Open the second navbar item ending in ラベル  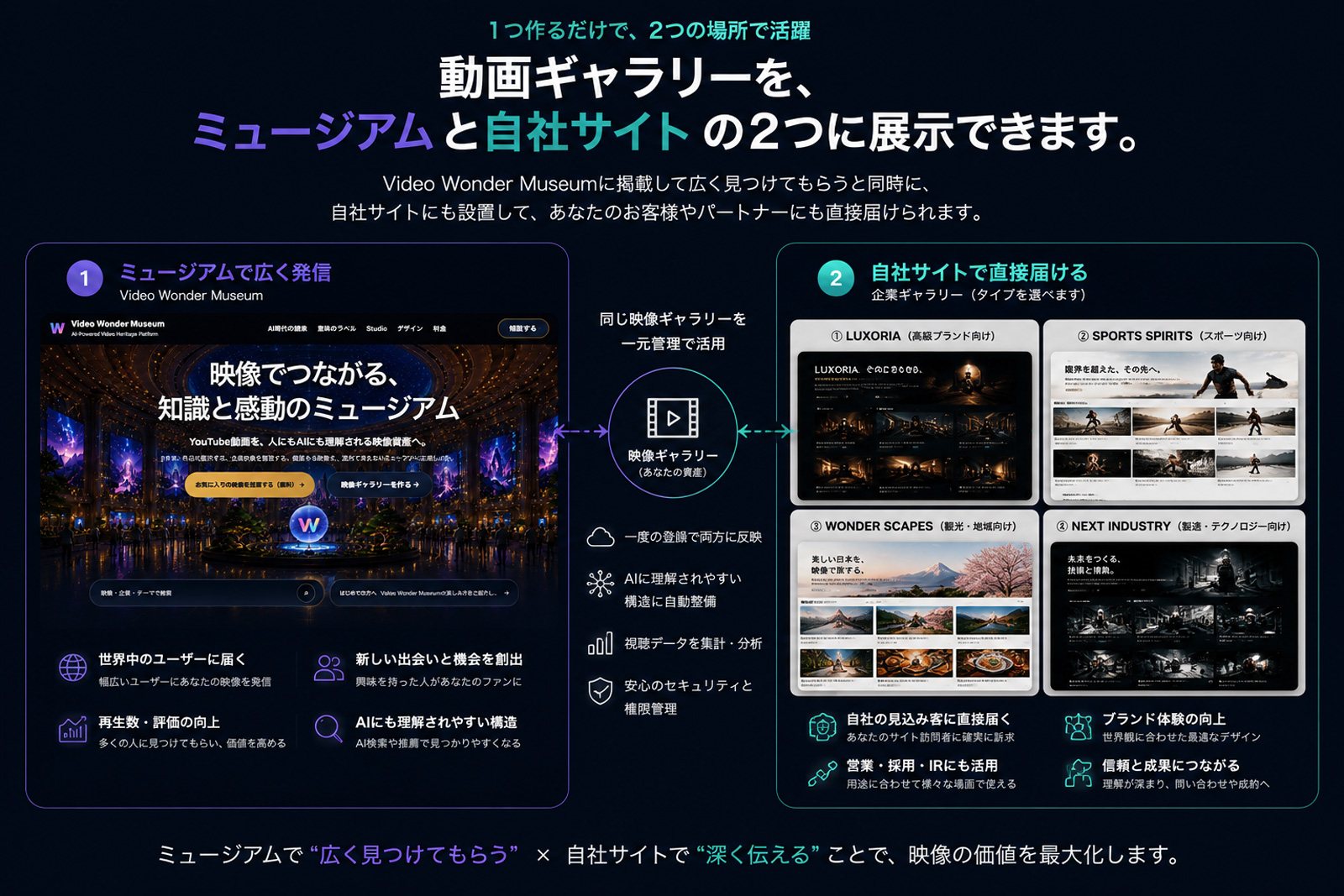click(x=336, y=328)
